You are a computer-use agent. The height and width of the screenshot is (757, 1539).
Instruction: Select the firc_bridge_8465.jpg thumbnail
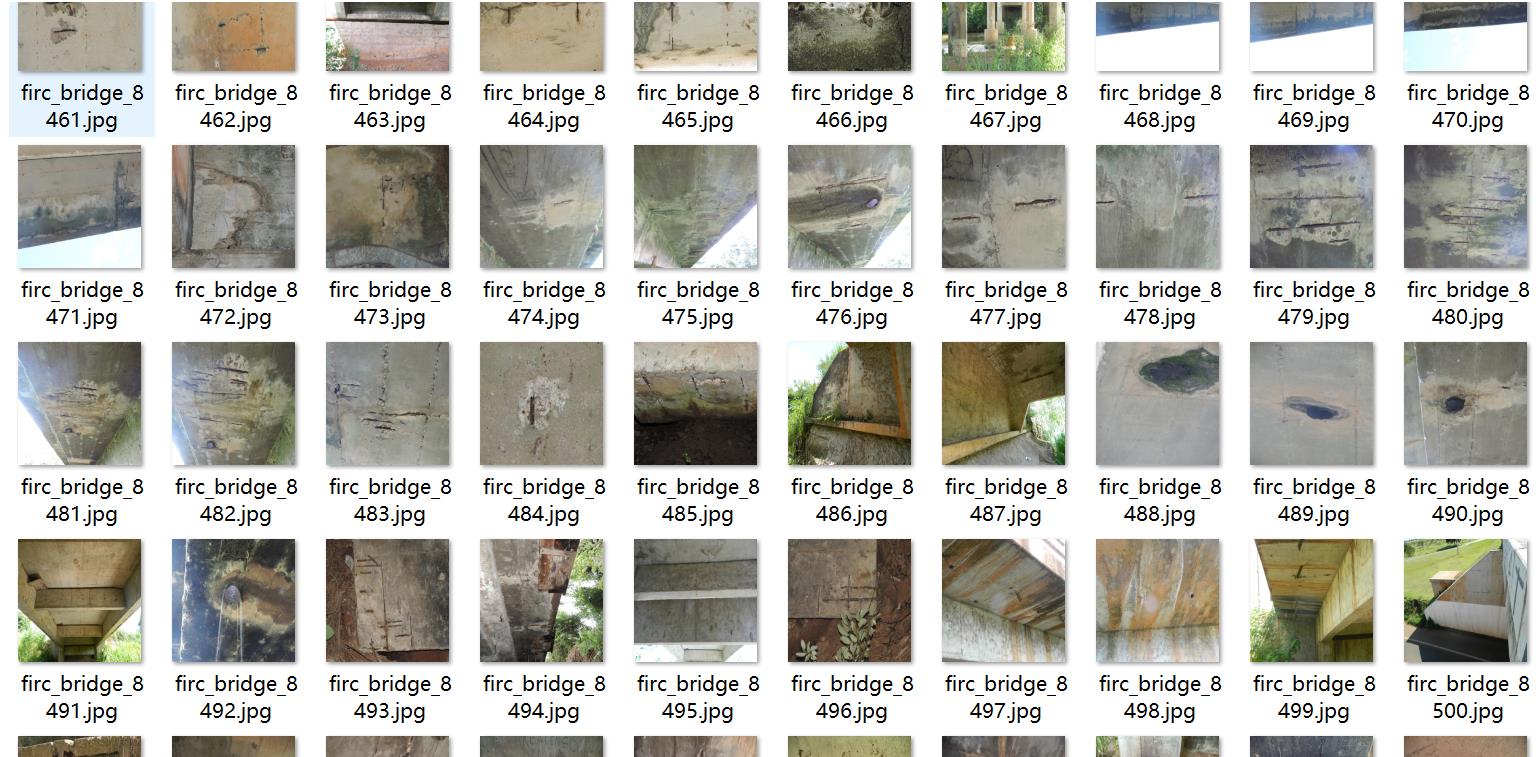pyautogui.click(x=696, y=36)
